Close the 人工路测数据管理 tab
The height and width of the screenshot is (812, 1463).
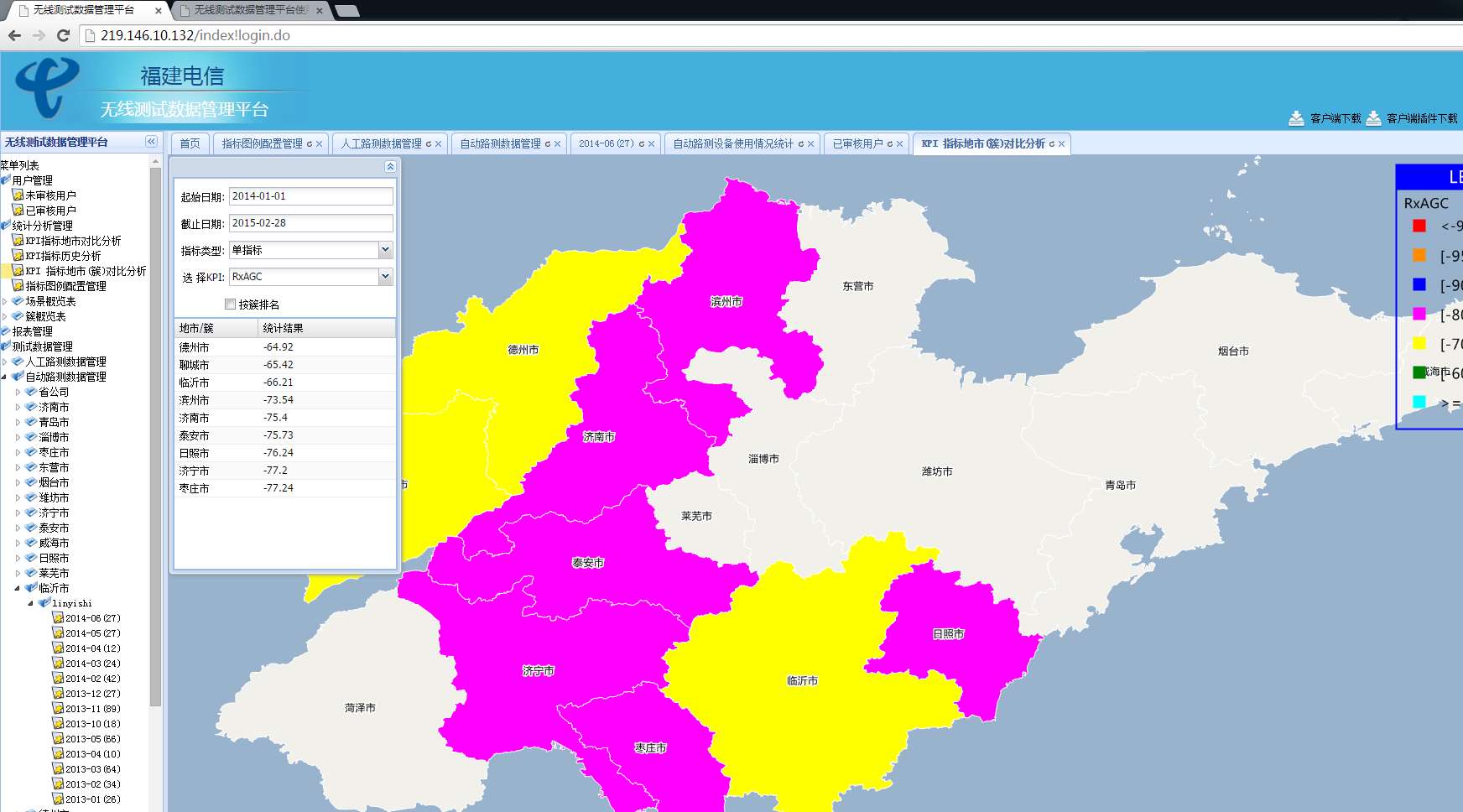[x=439, y=144]
